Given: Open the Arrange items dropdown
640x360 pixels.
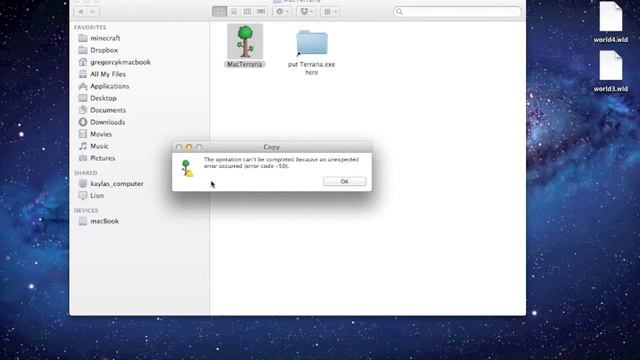Looking at the screenshot, I should 330,11.
